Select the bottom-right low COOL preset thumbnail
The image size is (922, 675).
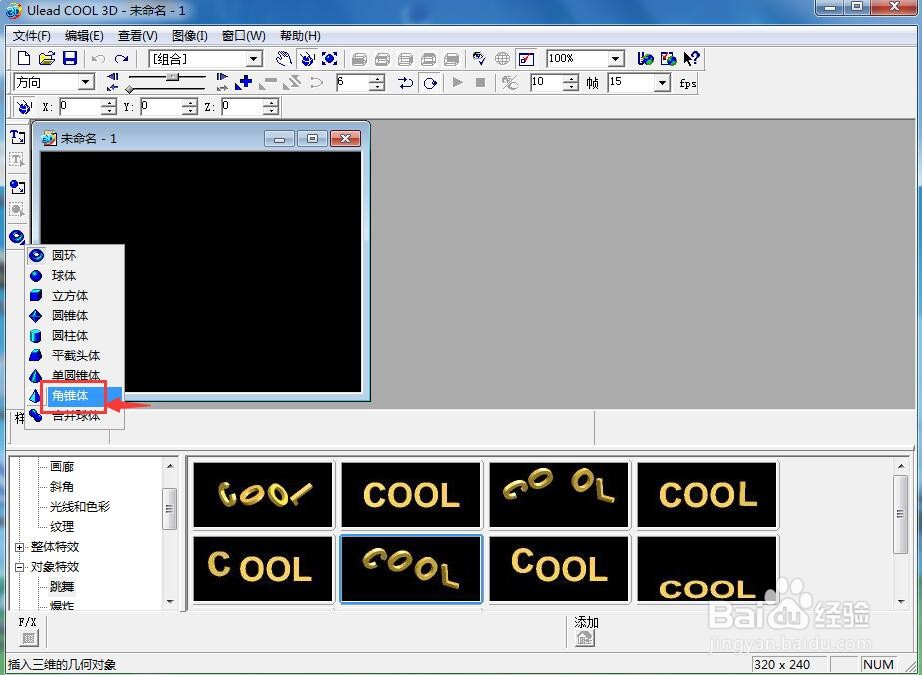tap(707, 569)
